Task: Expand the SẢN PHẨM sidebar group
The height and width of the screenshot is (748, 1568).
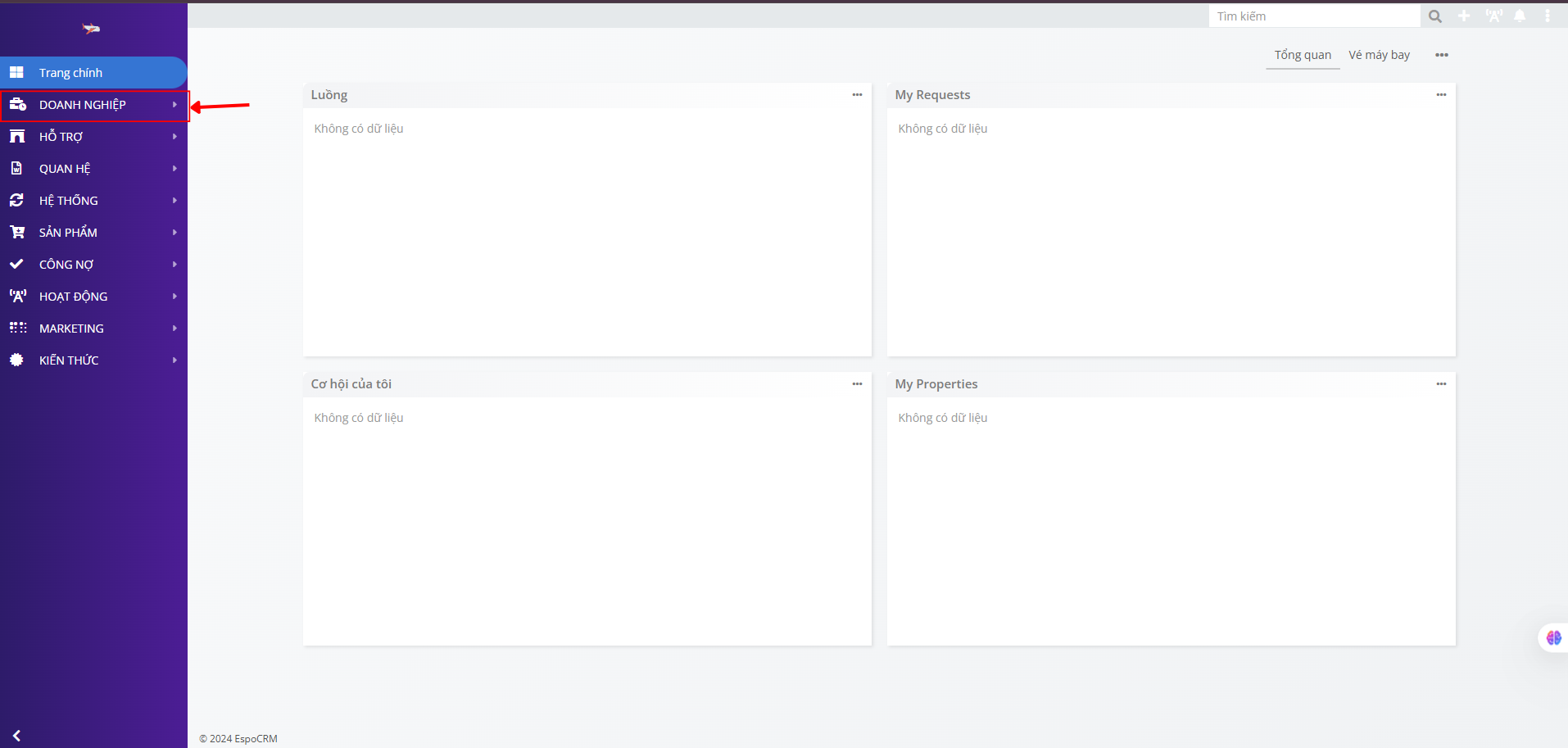Action: point(93,233)
